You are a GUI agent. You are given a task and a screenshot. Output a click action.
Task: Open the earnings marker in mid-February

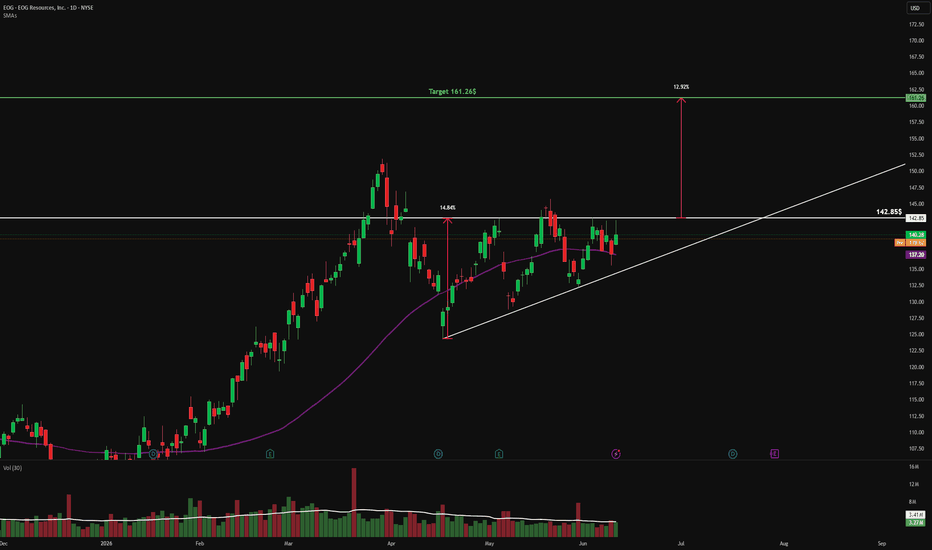tap(270, 454)
